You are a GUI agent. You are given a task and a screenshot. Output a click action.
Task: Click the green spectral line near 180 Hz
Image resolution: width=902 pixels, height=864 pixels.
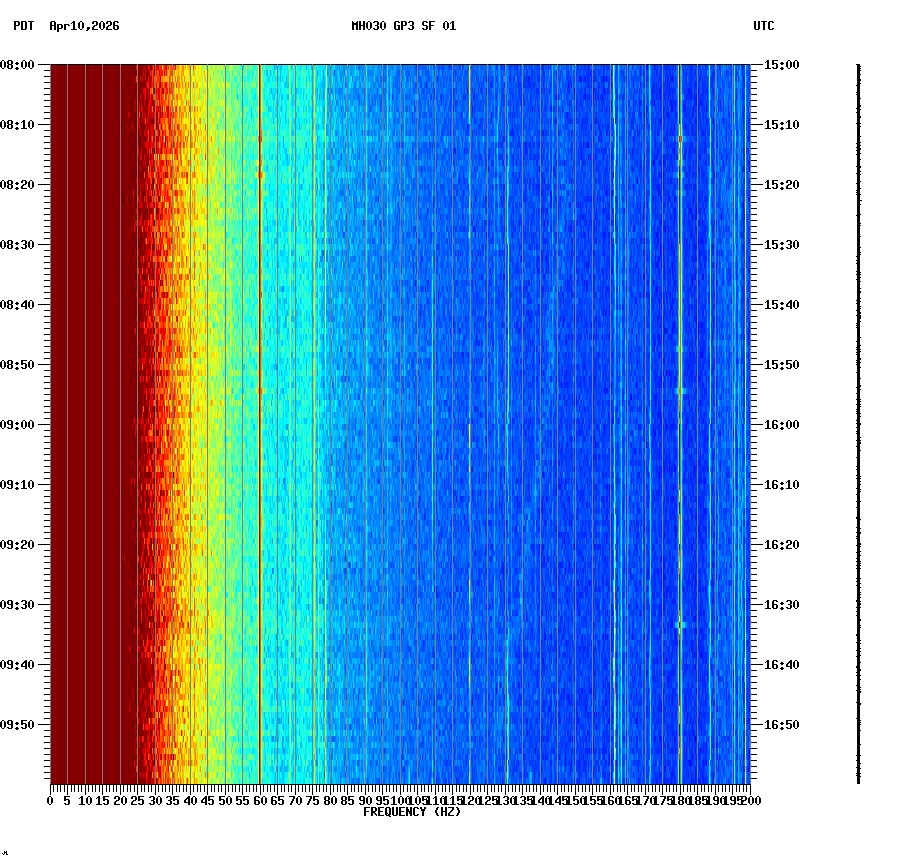[x=681, y=400]
